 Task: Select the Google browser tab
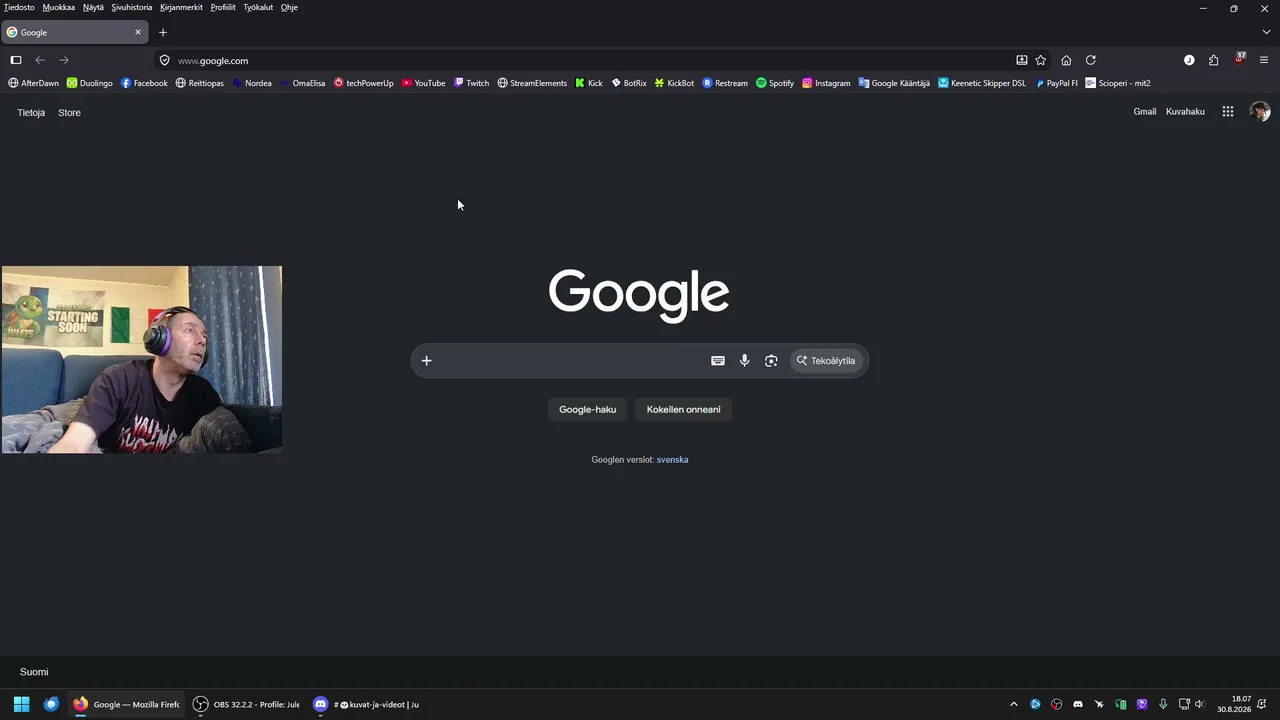(x=75, y=32)
